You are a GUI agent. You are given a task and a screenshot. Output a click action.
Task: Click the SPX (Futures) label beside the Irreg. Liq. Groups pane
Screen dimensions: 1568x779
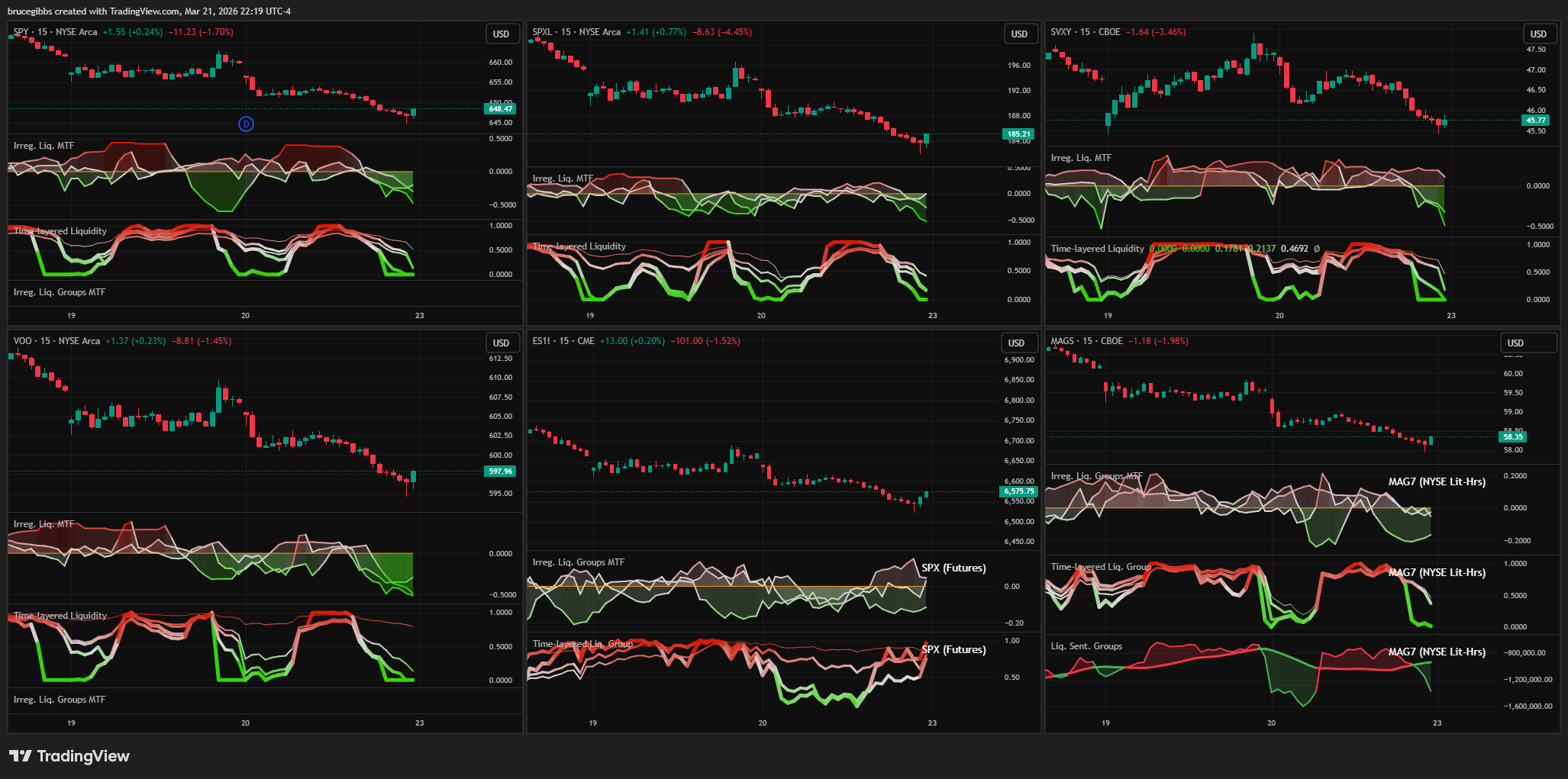point(953,568)
